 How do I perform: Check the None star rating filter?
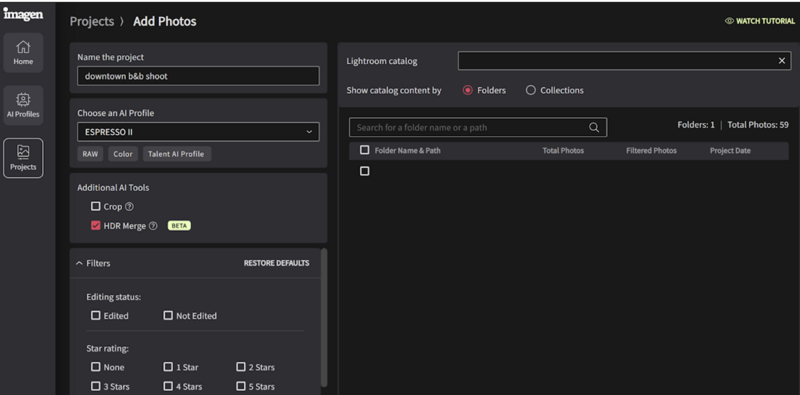coord(95,367)
